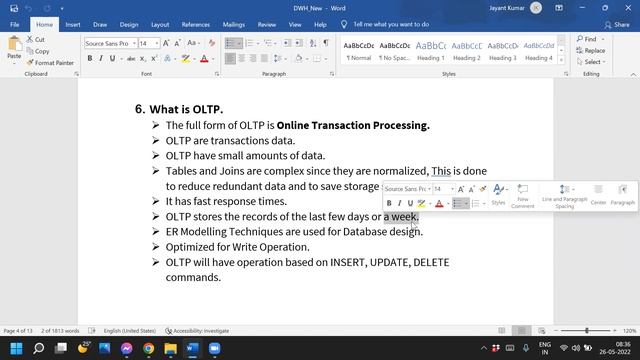The image size is (640, 360).
Task: Check Accessibility: Investigate status
Action: (x=197, y=331)
